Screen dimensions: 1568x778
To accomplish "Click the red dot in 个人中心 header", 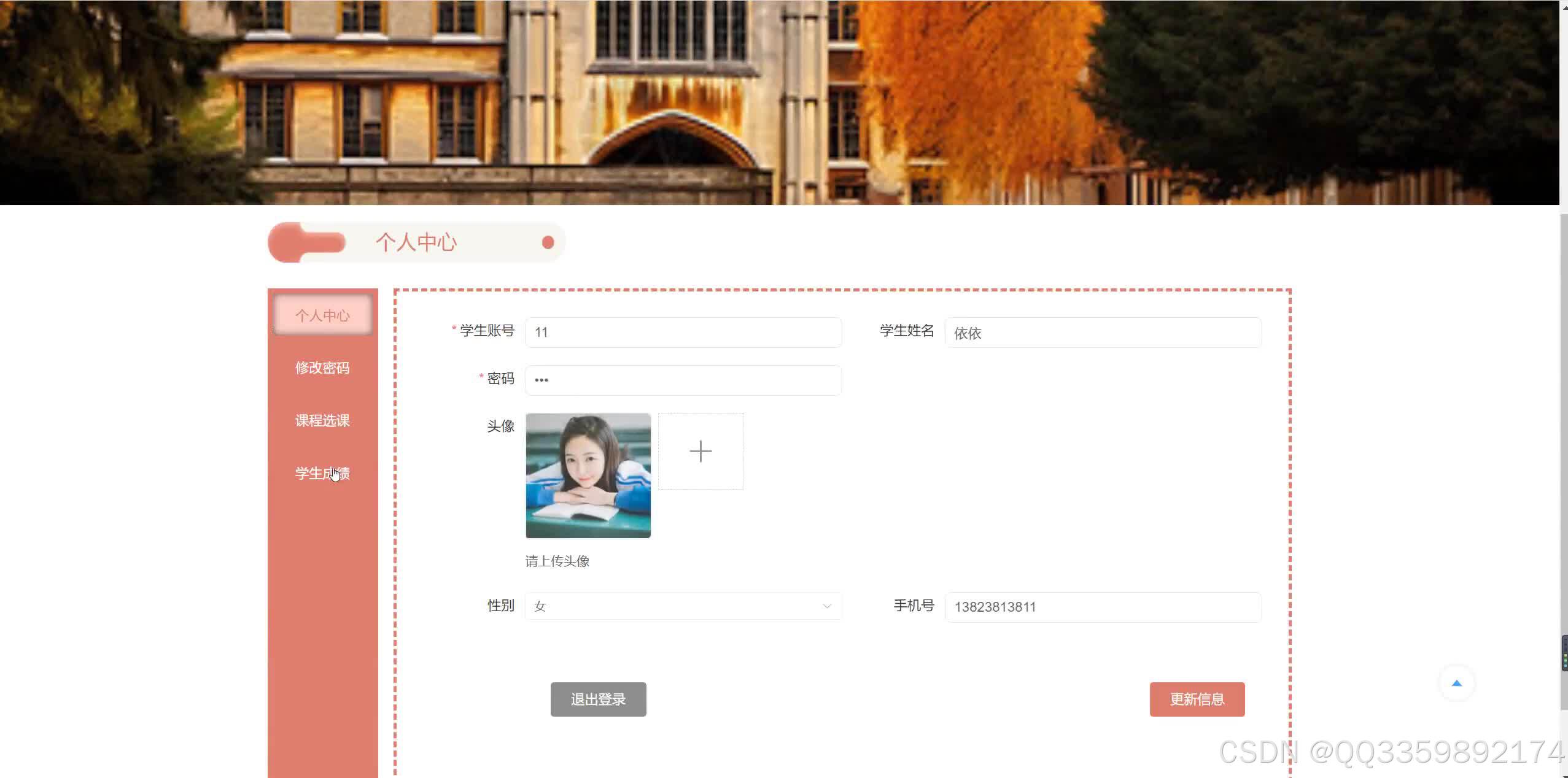I will pyautogui.click(x=548, y=243).
